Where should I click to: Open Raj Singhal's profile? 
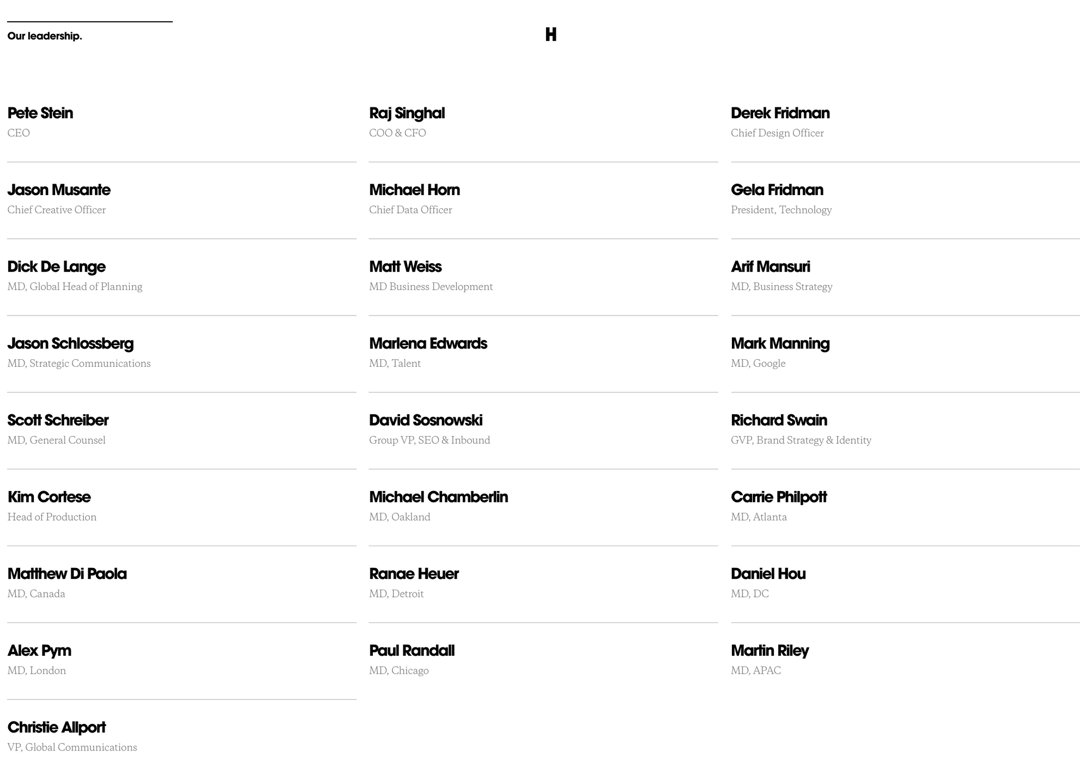407,113
